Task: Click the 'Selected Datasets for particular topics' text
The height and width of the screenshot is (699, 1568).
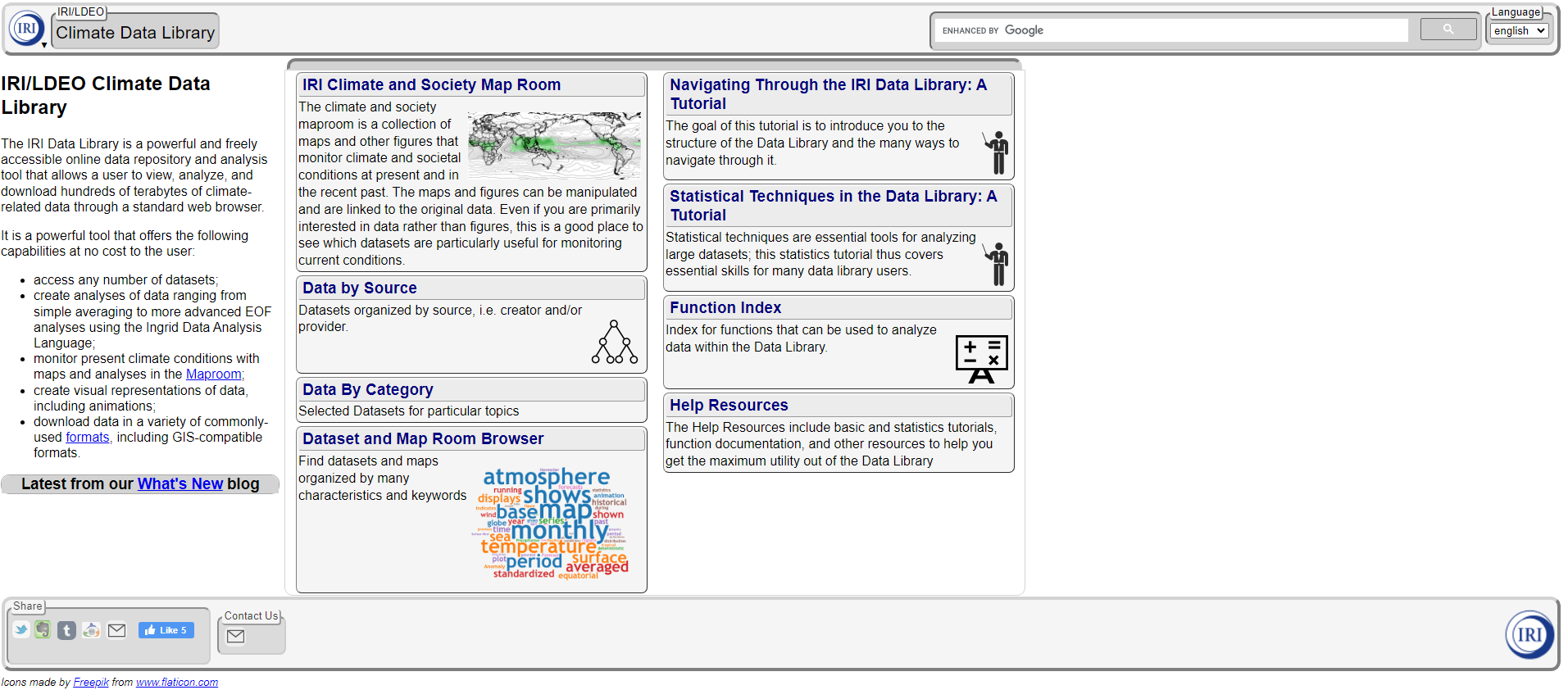Action: [x=408, y=411]
